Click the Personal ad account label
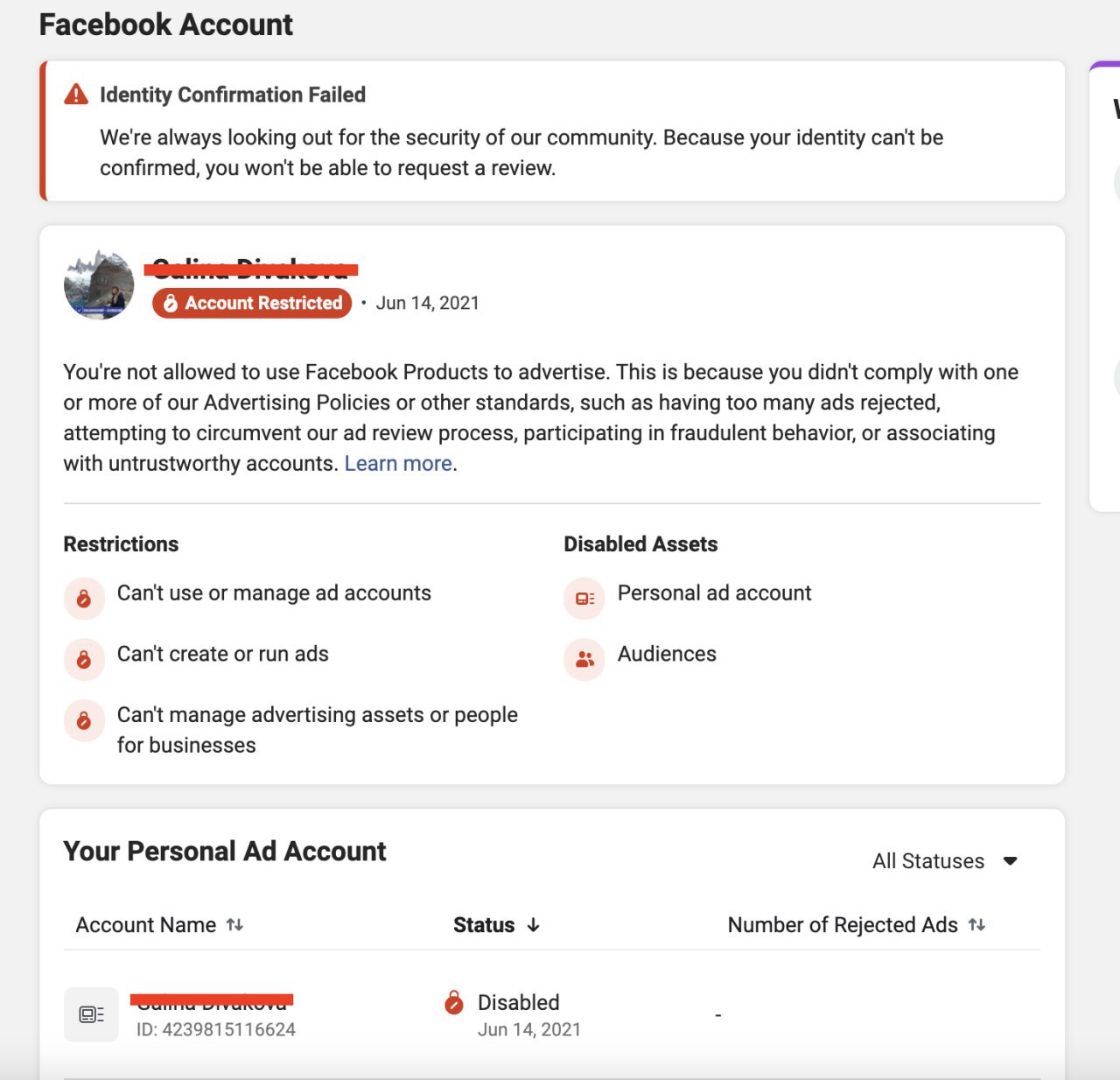This screenshot has width=1120, height=1080. click(x=714, y=593)
